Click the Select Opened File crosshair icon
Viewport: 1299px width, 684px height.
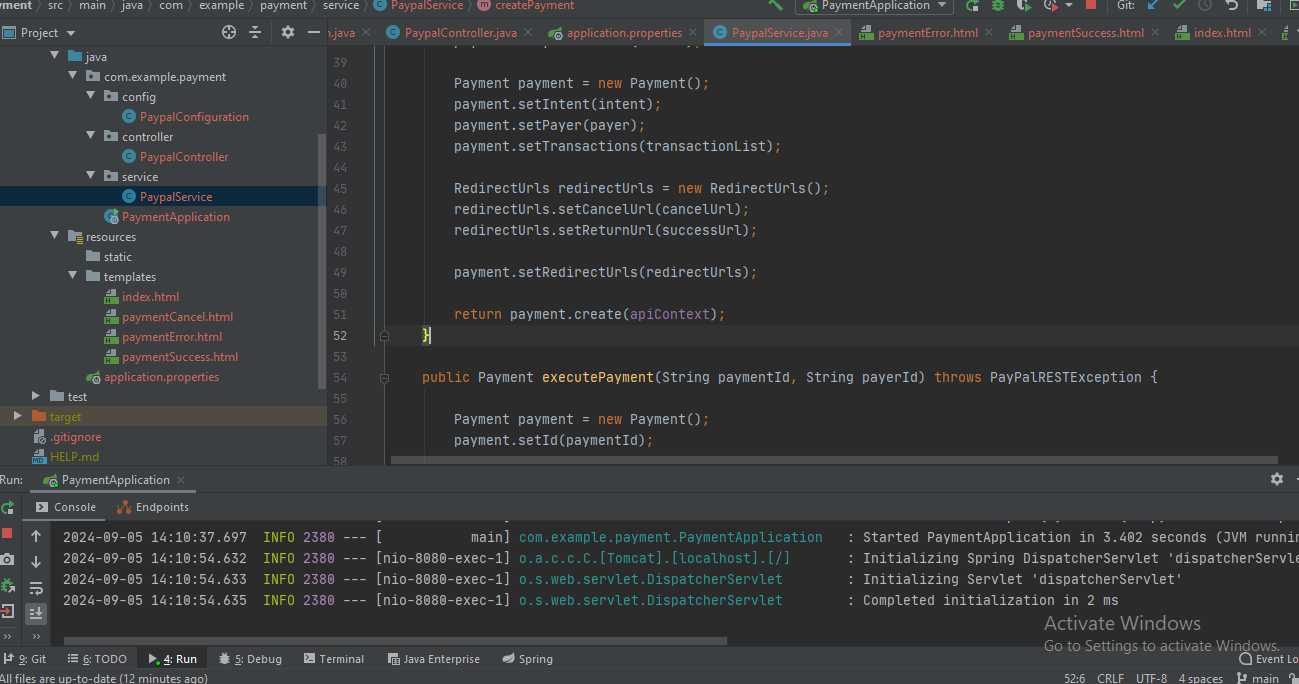tap(229, 33)
